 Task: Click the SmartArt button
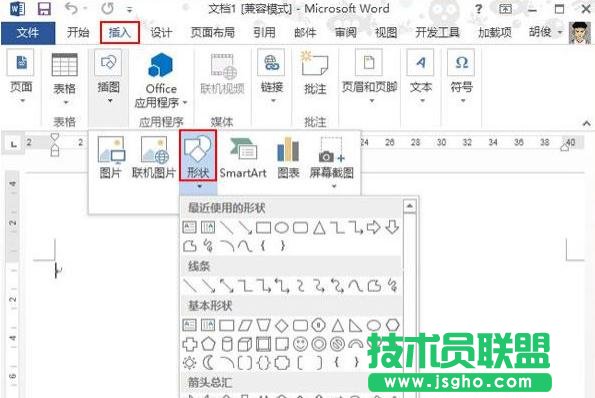[243, 157]
